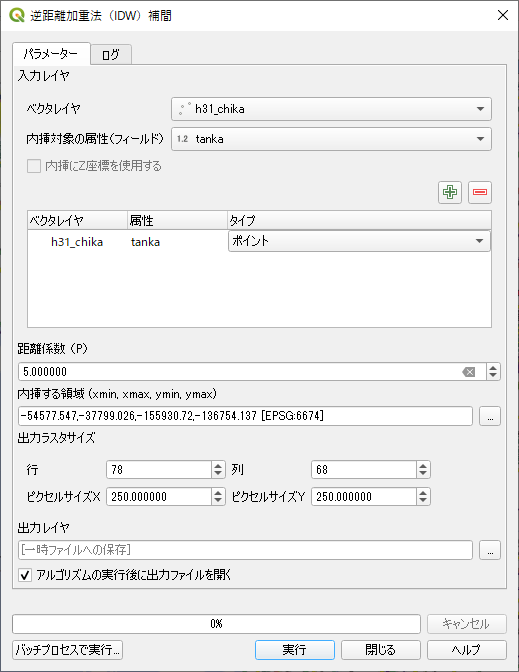519x672 pixels.
Task: Open タイプ ポイント dropdown in table
Action: pos(359,241)
